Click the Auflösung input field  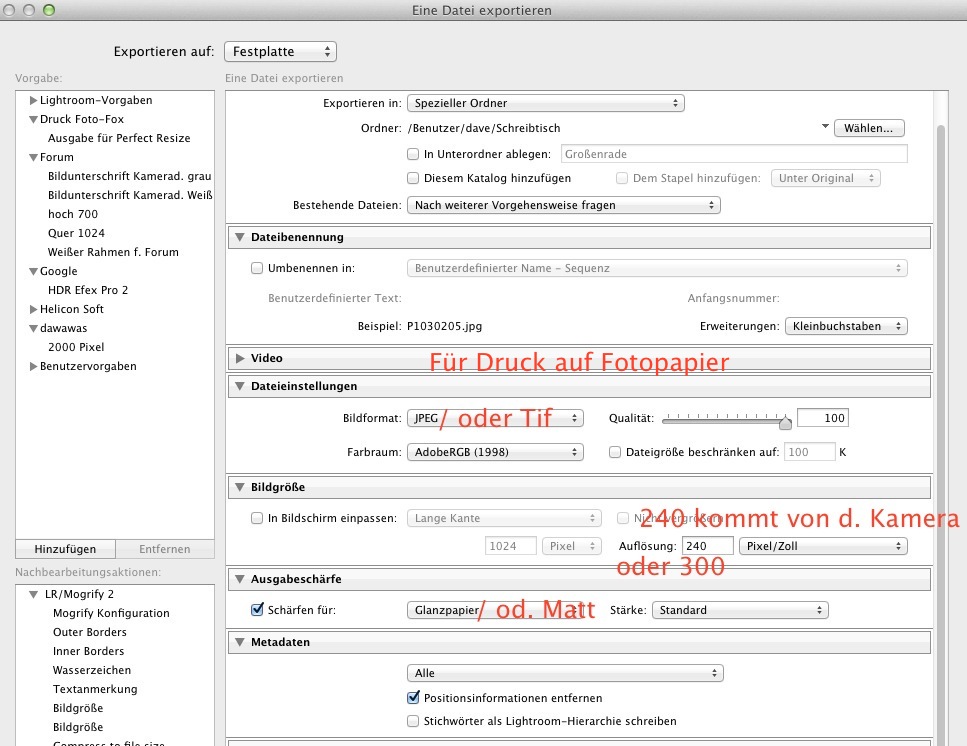pyautogui.click(x=706, y=546)
